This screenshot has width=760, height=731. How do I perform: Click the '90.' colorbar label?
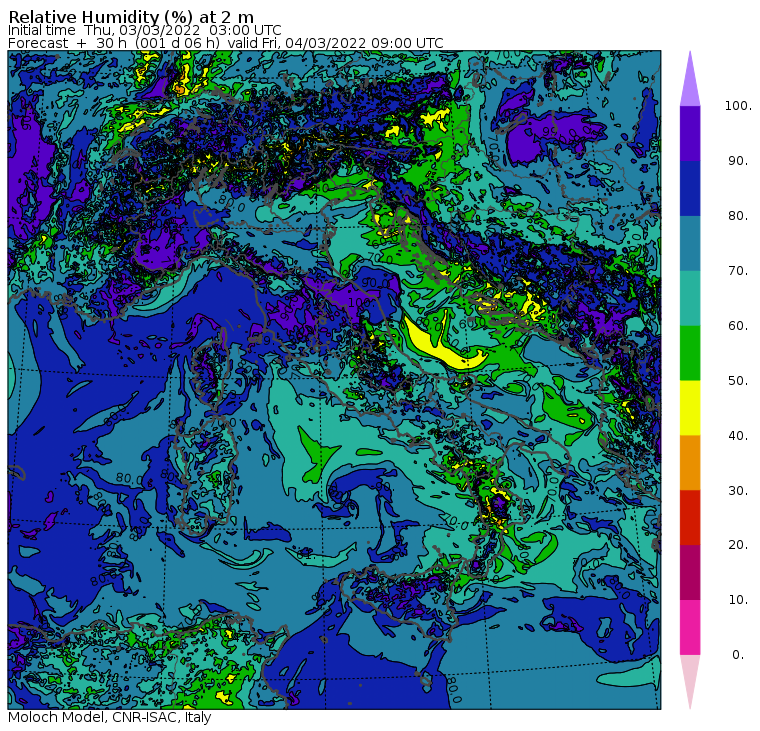738,161
